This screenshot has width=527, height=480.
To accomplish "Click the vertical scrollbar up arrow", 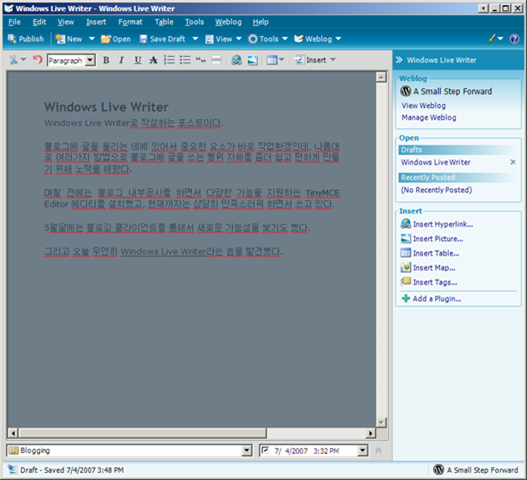I will [381, 77].
